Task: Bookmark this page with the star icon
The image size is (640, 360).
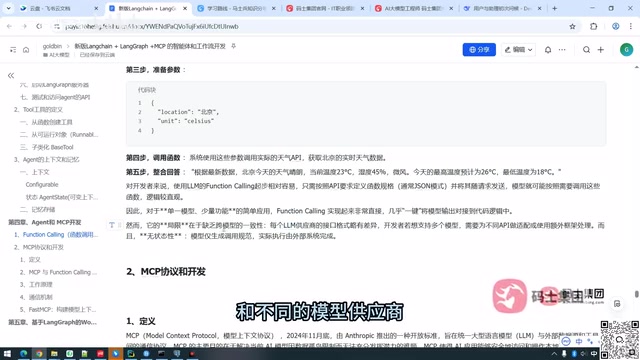Action: (x=572, y=27)
